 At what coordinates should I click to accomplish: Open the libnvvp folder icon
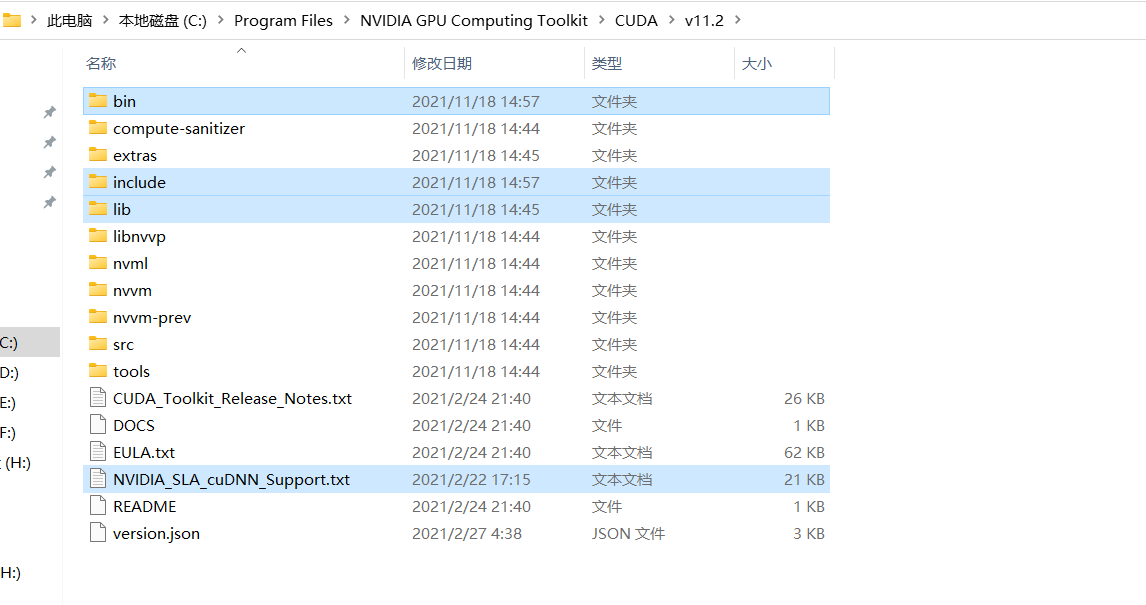pyautogui.click(x=100, y=236)
